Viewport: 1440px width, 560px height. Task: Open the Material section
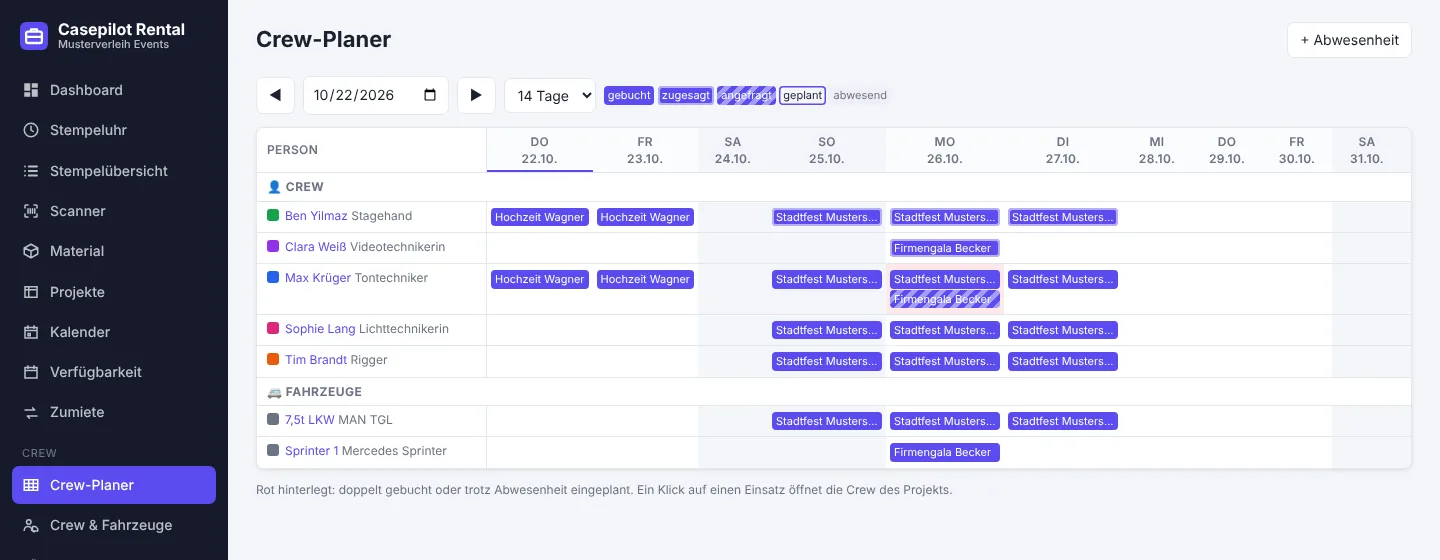click(114, 251)
